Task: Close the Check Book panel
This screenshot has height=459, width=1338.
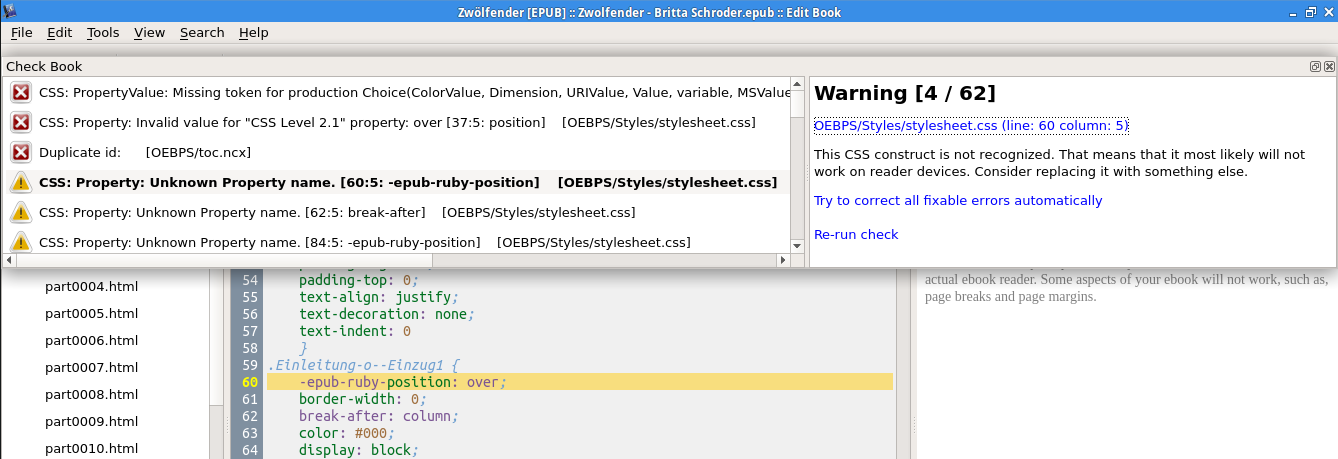Action: point(1329,66)
